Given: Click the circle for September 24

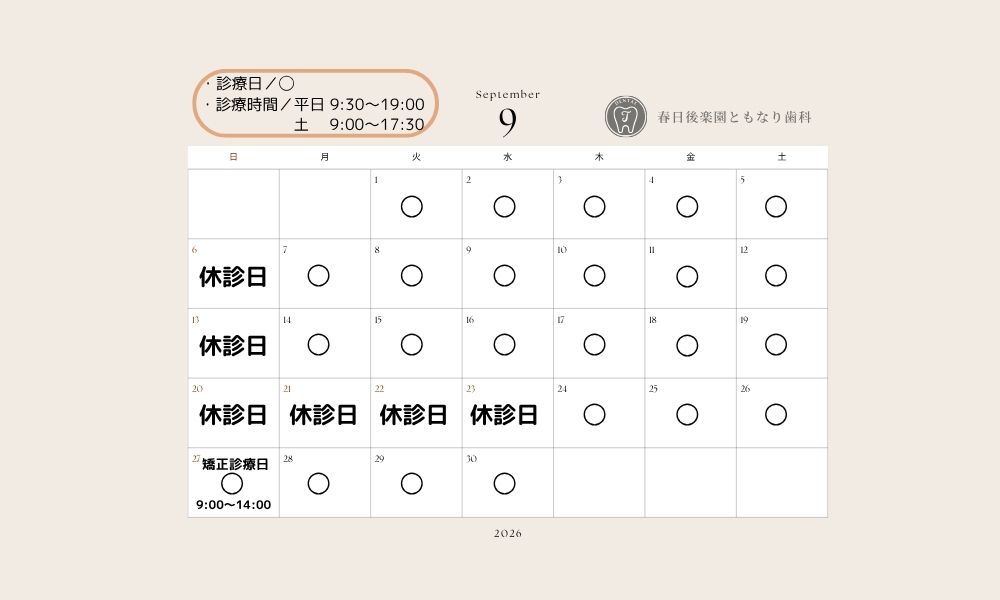Looking at the screenshot, I should point(594,414).
